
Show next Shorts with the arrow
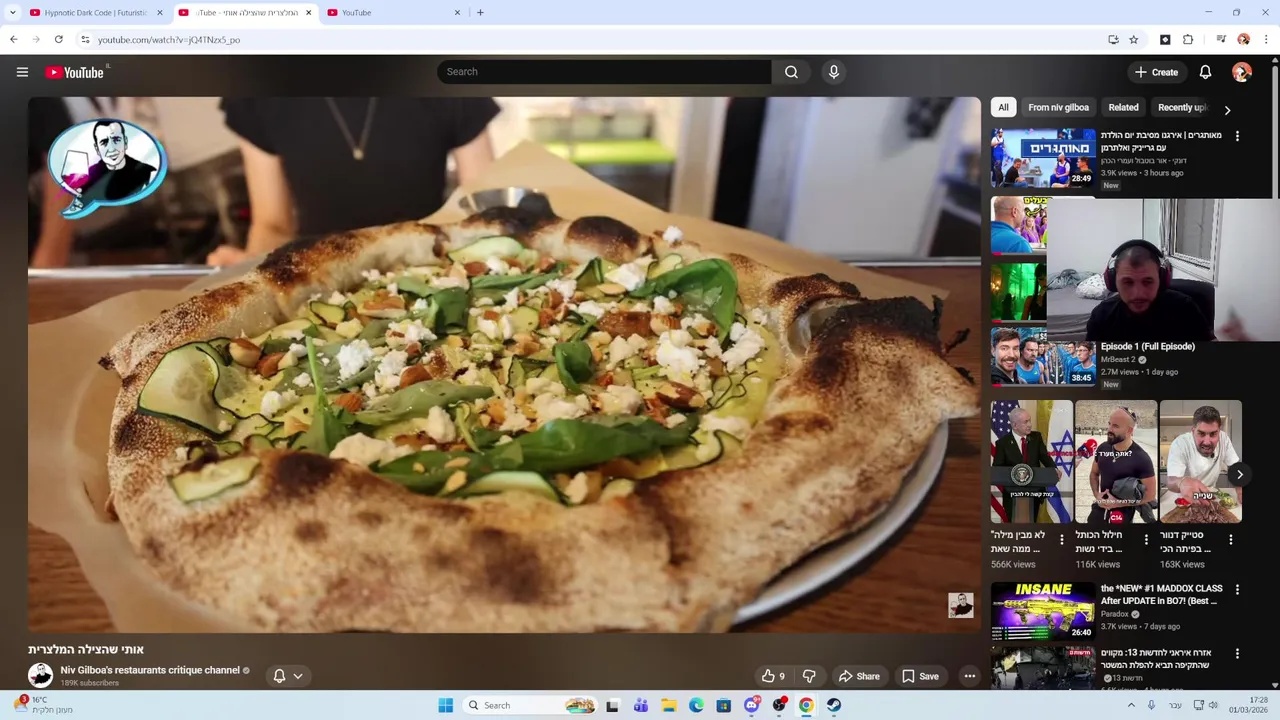[x=1239, y=475]
